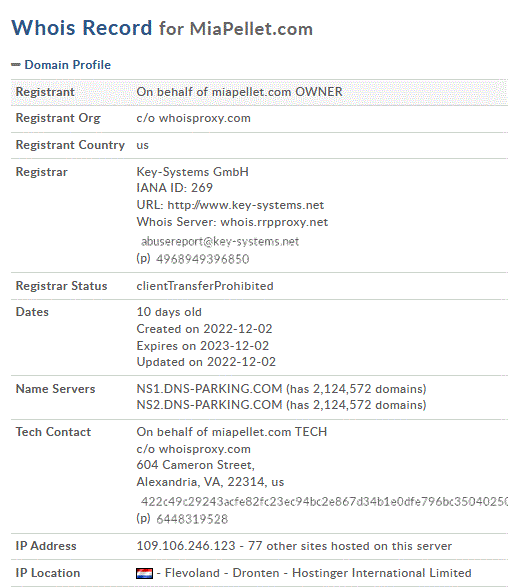Click tech contact phone 6448319528
The width and height of the screenshot is (508, 588).
coord(192,519)
